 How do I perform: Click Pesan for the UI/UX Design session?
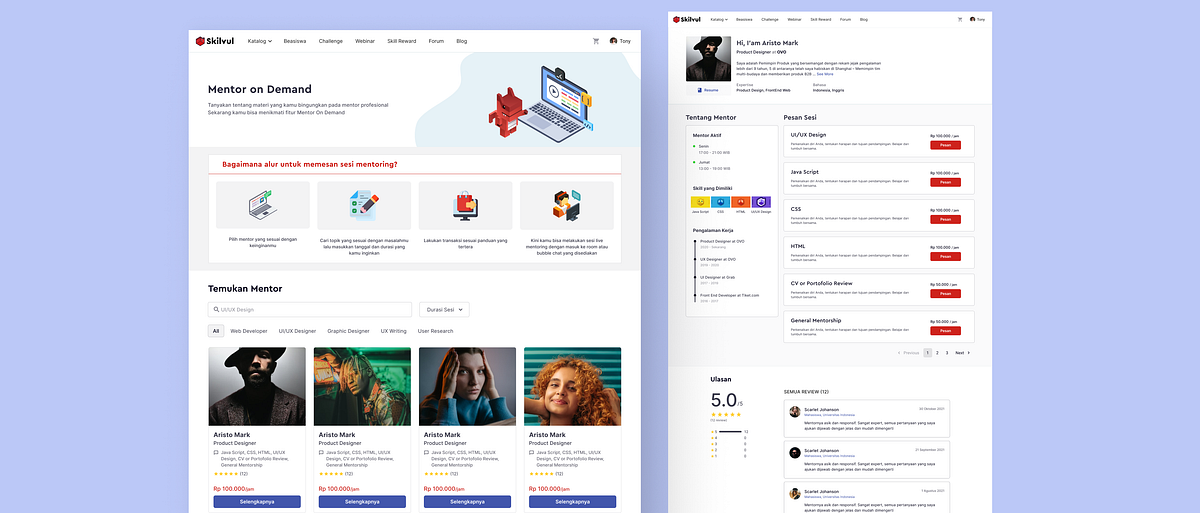tap(945, 145)
